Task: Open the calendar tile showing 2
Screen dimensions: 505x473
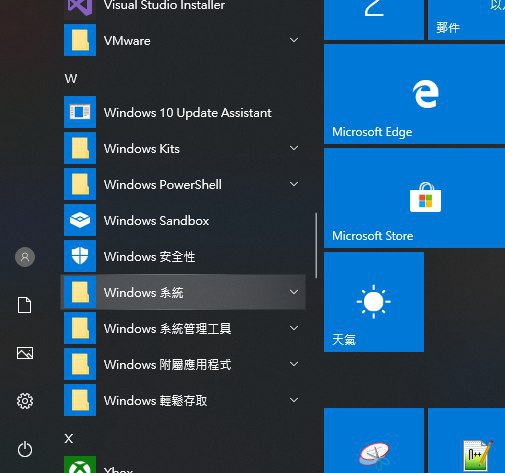Action: [374, 20]
